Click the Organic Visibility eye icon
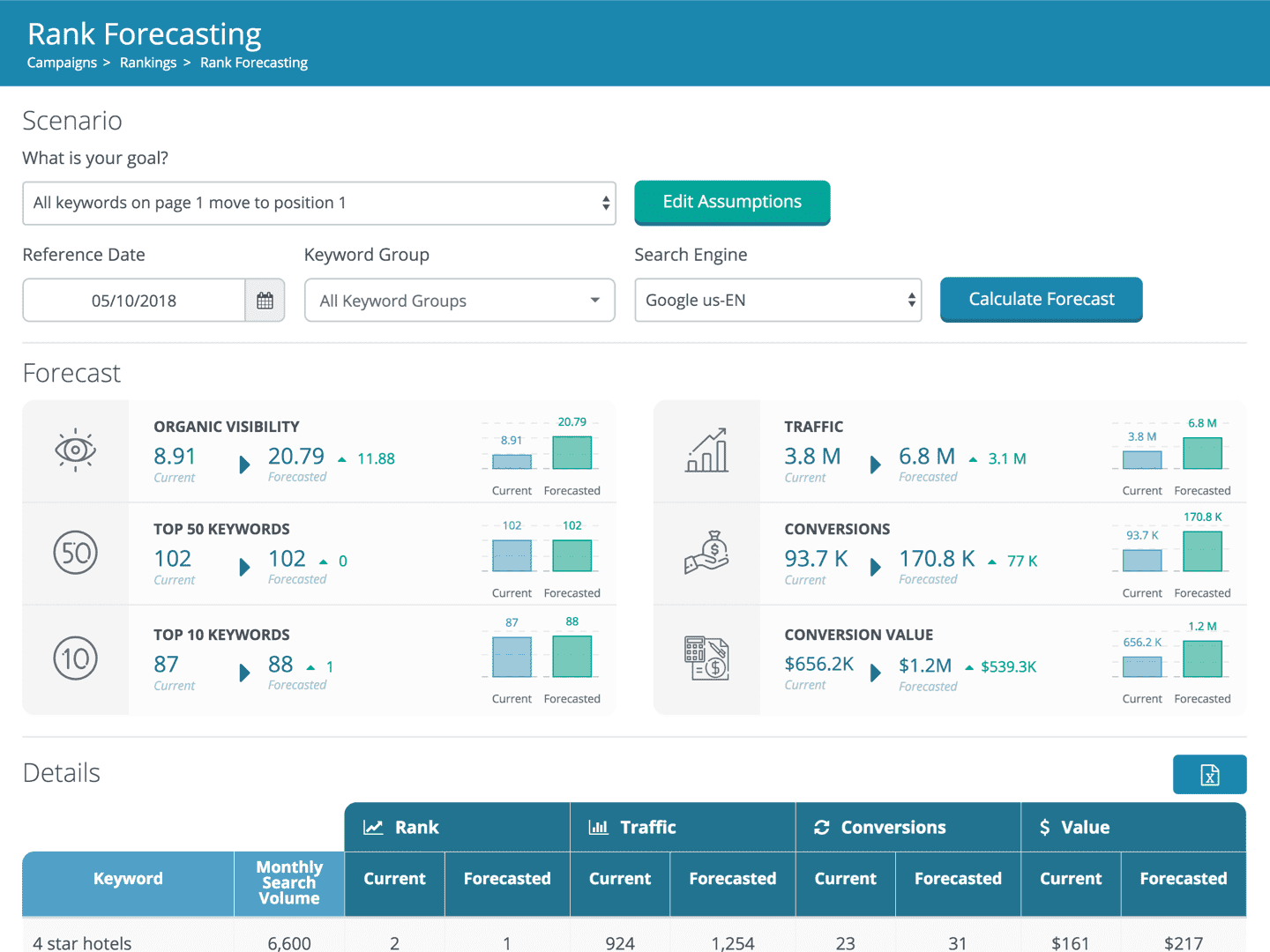This screenshot has height=952, width=1270. pos(75,450)
